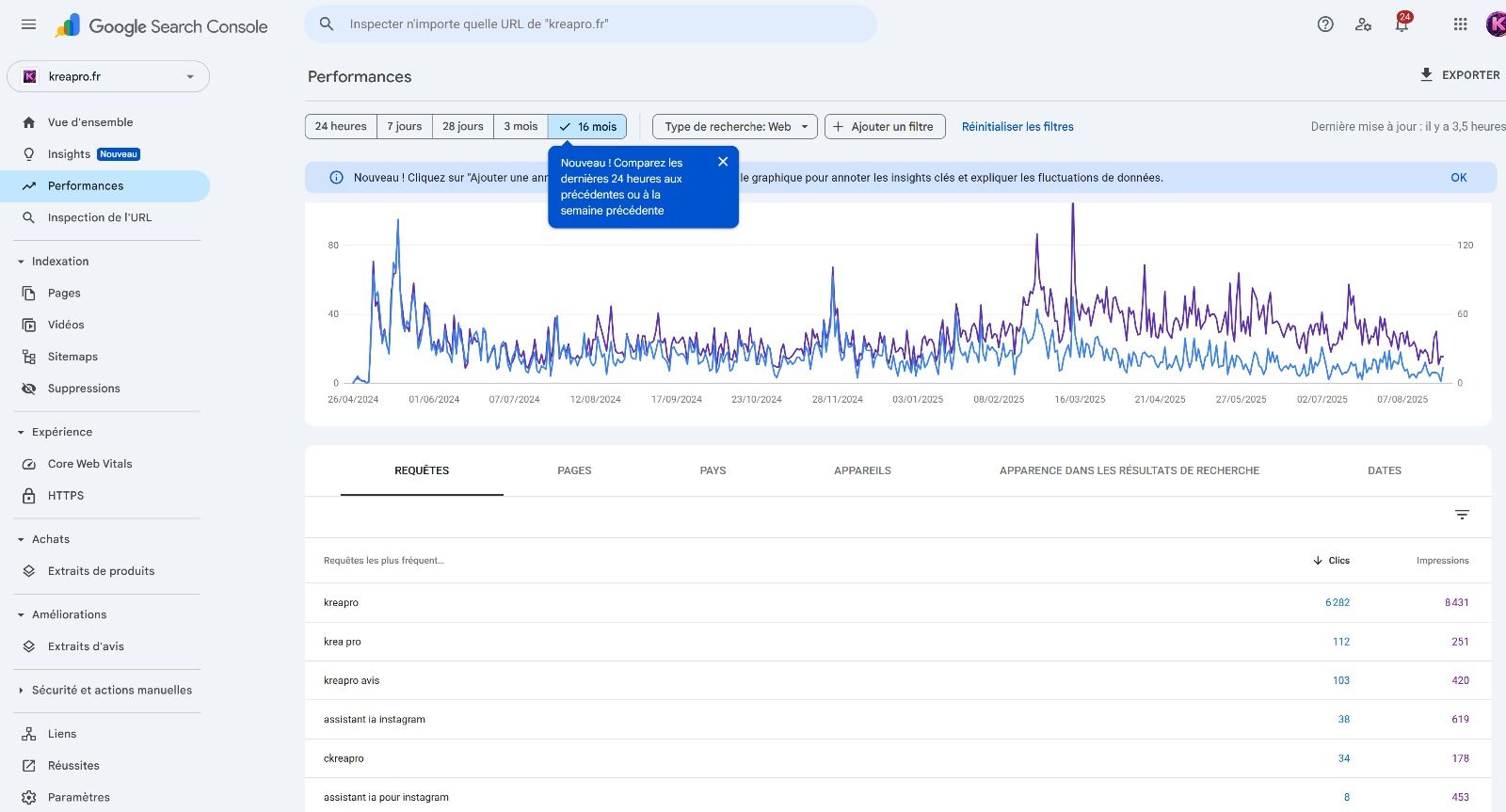Click the Vidéos icon in sidebar

(x=29, y=325)
